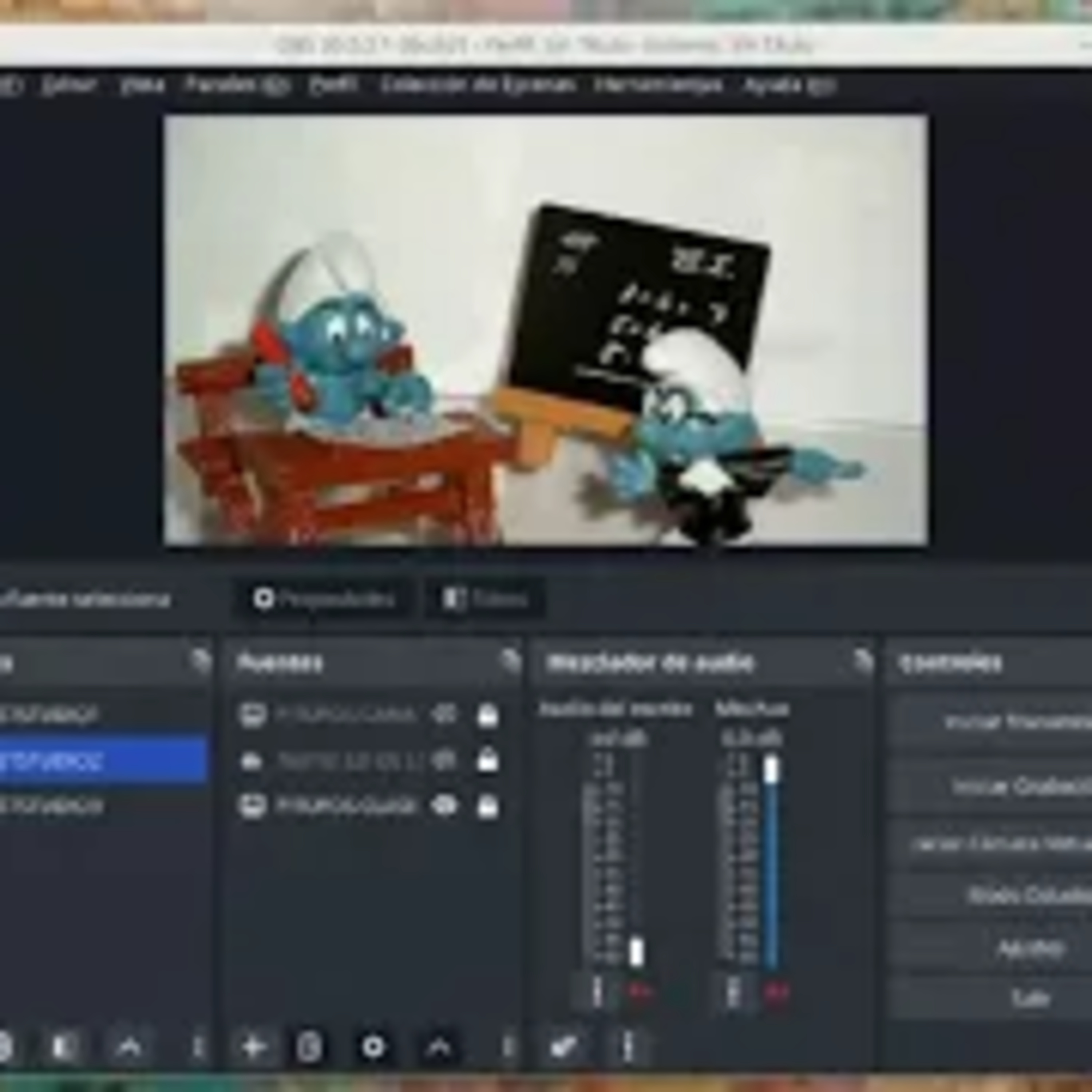Image resolution: width=1092 pixels, height=1092 pixels.
Task: Open audio mixer toolbar dots menu
Action: coord(628,1047)
